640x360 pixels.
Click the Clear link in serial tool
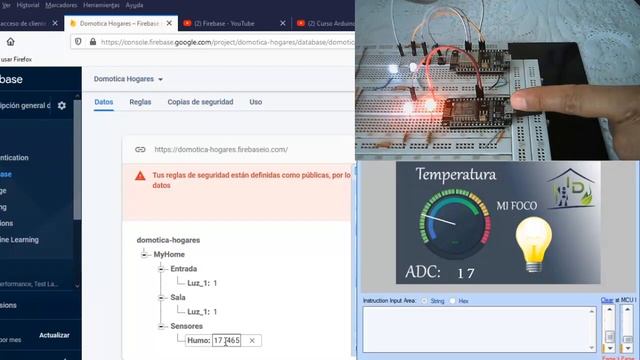pyautogui.click(x=607, y=300)
